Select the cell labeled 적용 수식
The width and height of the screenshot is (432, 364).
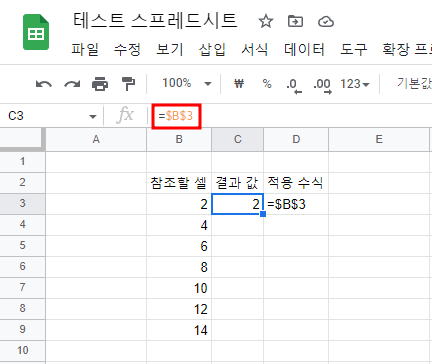pos(296,183)
